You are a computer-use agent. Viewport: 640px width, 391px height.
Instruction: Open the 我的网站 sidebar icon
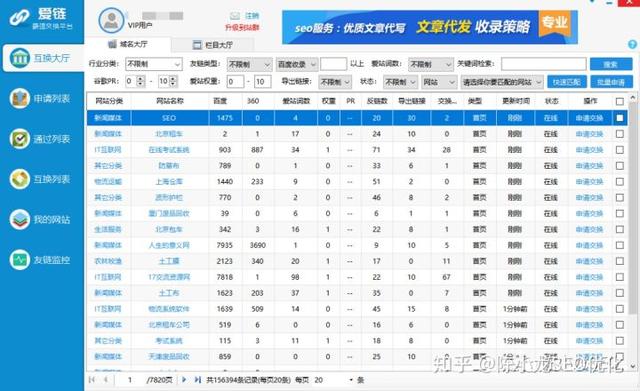[20, 220]
